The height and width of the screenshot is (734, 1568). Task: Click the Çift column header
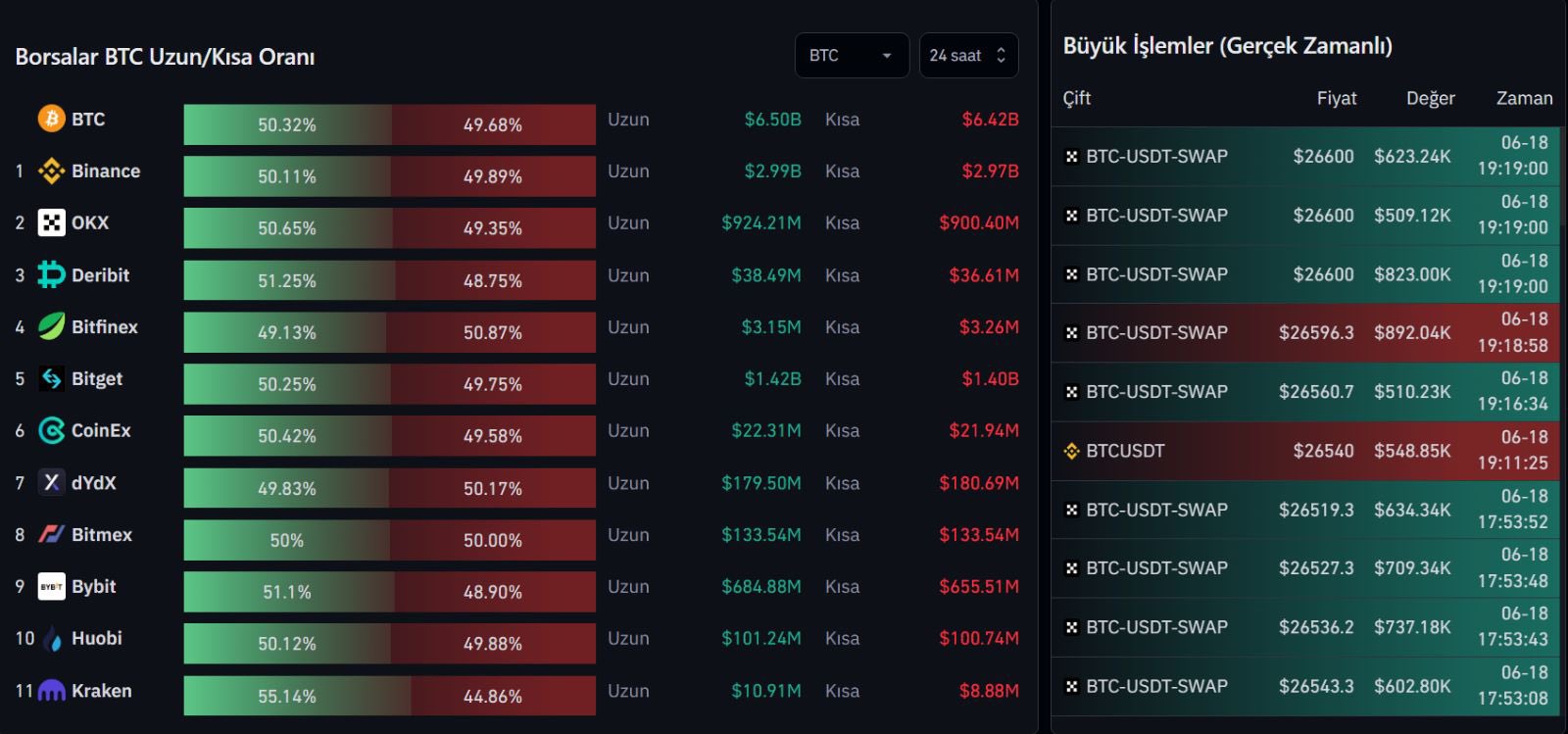click(1076, 98)
